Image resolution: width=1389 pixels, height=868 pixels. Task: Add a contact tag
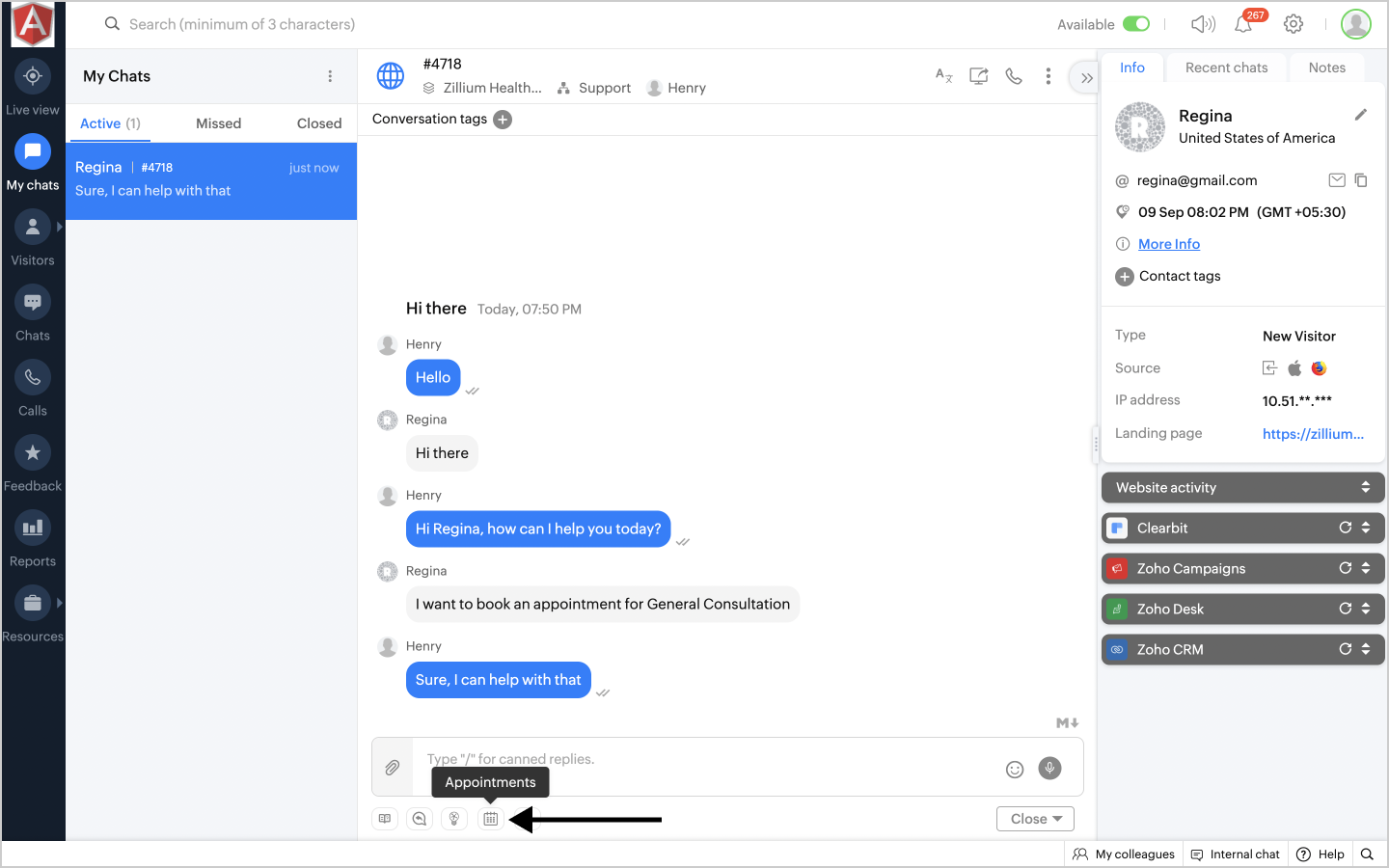[1125, 277]
